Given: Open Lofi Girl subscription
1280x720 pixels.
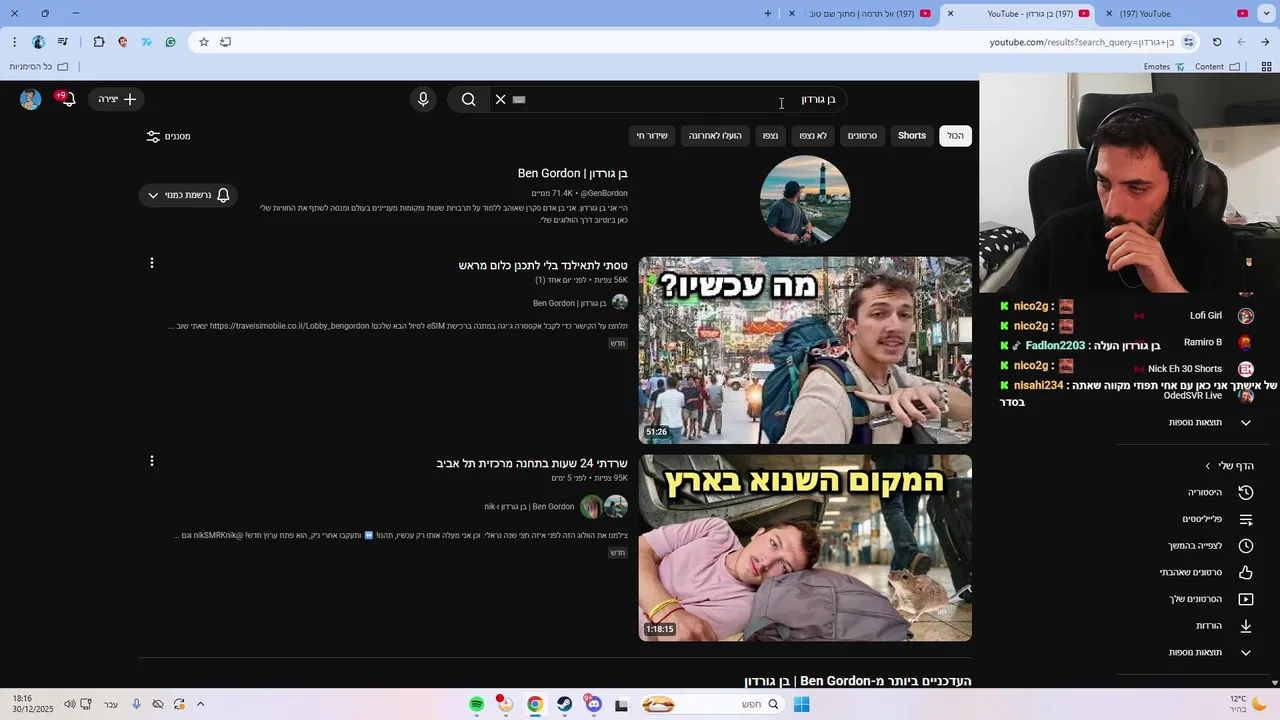Looking at the screenshot, I should pyautogui.click(x=1220, y=316).
